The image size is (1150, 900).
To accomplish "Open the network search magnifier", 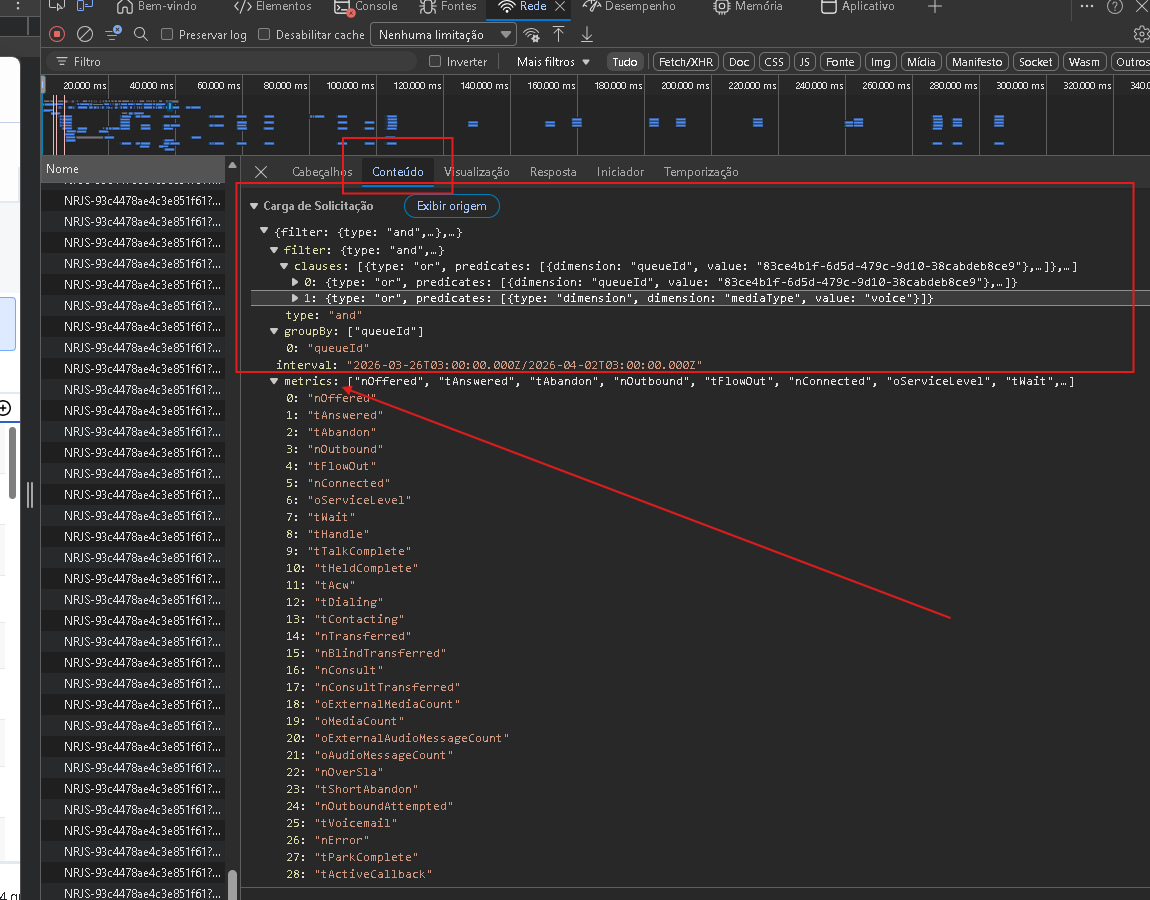I will pos(141,34).
